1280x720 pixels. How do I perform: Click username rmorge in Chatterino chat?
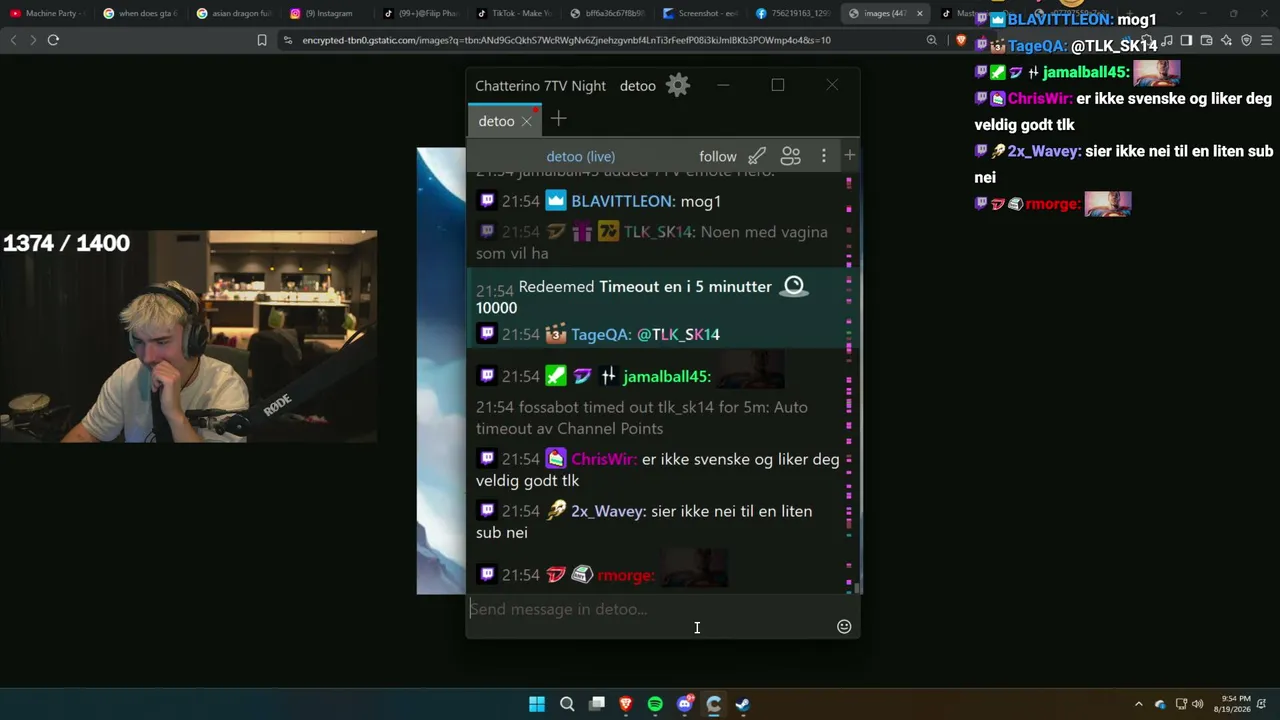[626, 575]
